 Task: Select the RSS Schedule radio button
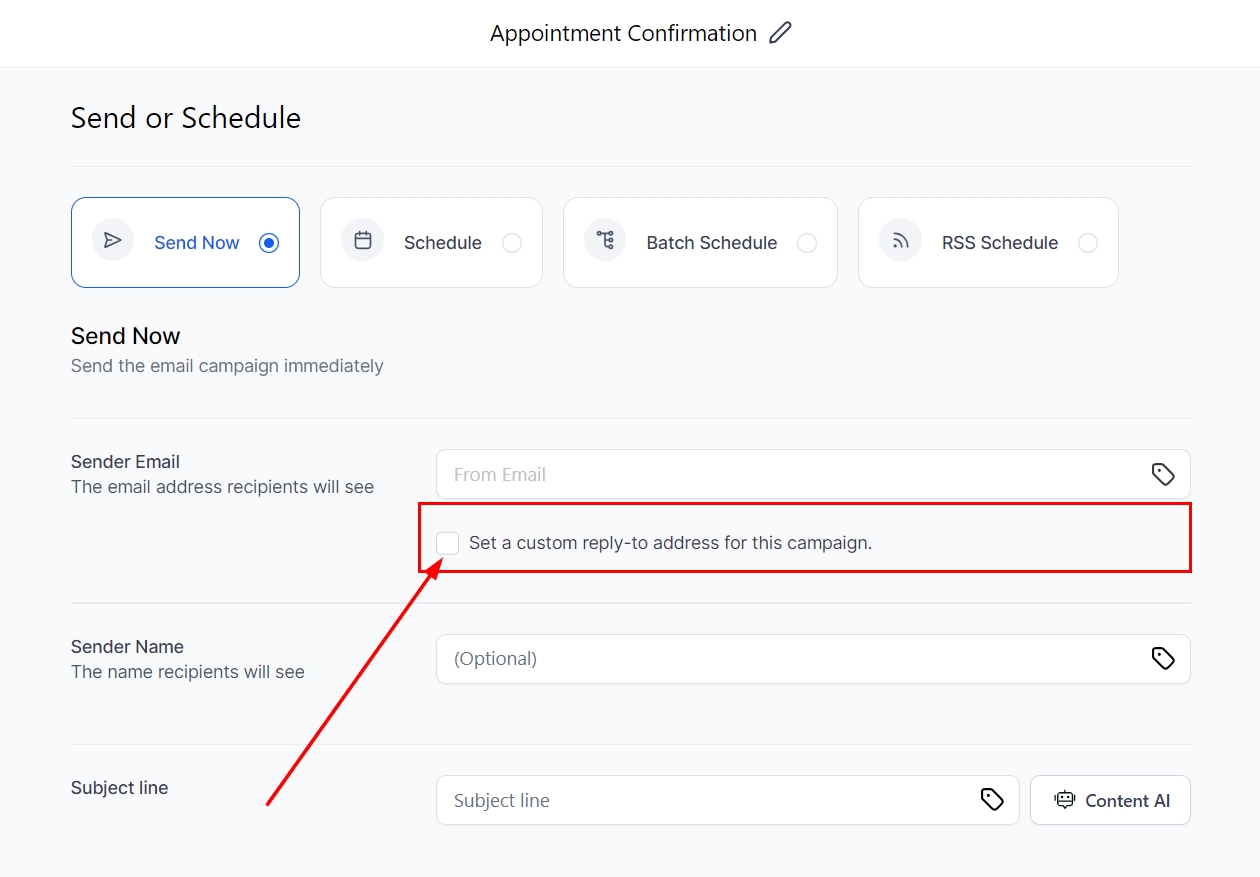click(x=1088, y=243)
